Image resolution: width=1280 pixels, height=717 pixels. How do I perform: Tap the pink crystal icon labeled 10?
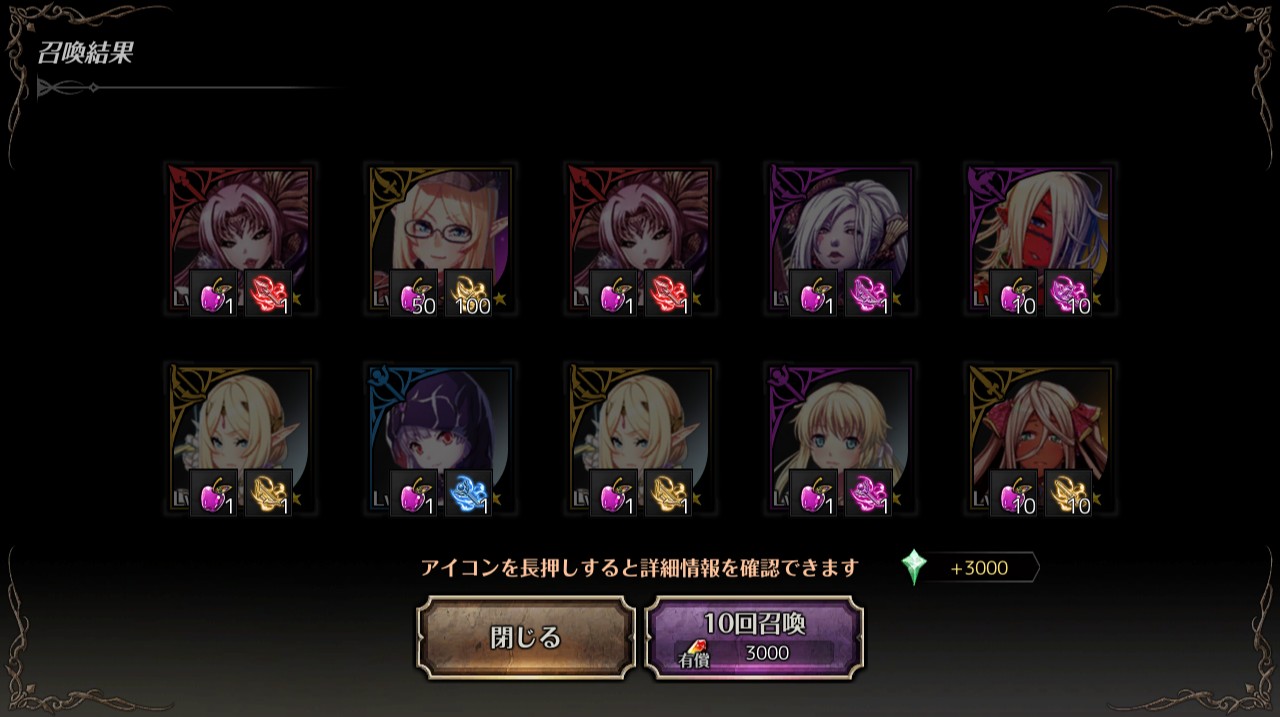(x=1068, y=294)
